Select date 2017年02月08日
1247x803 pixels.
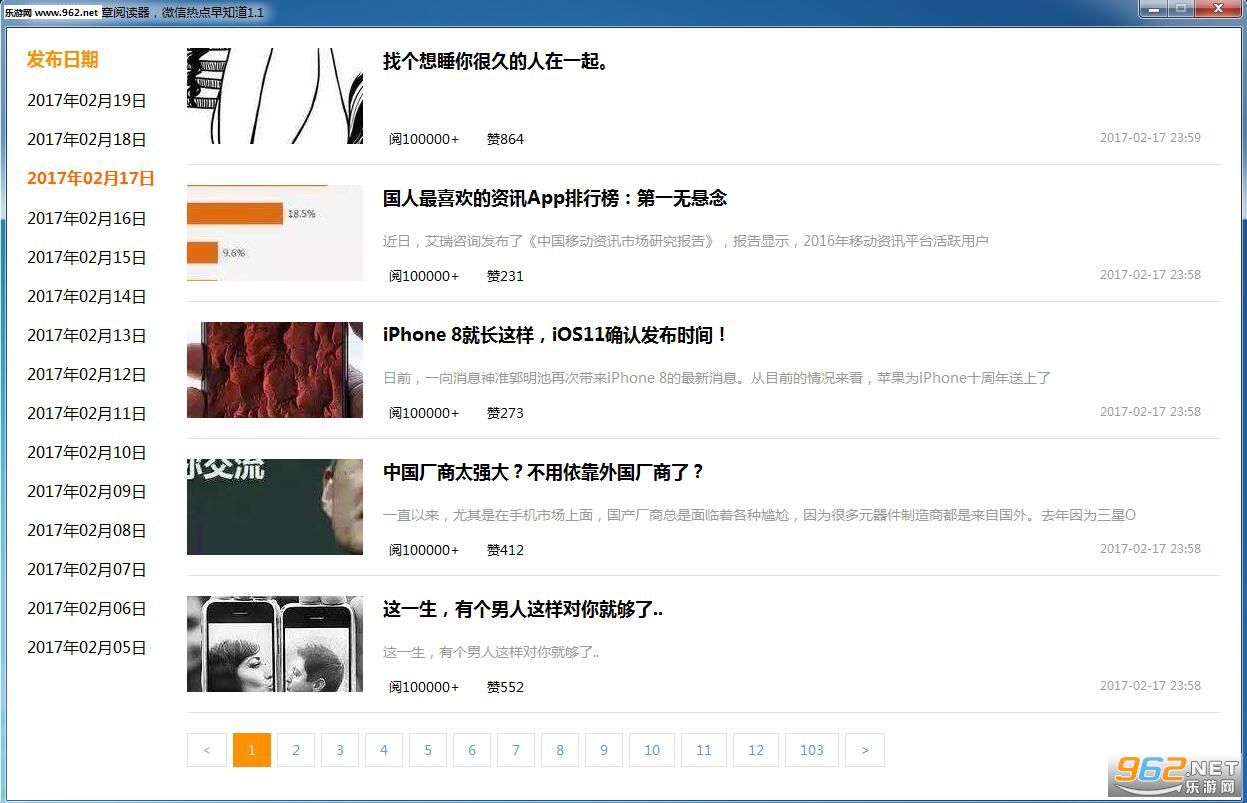click(87, 530)
